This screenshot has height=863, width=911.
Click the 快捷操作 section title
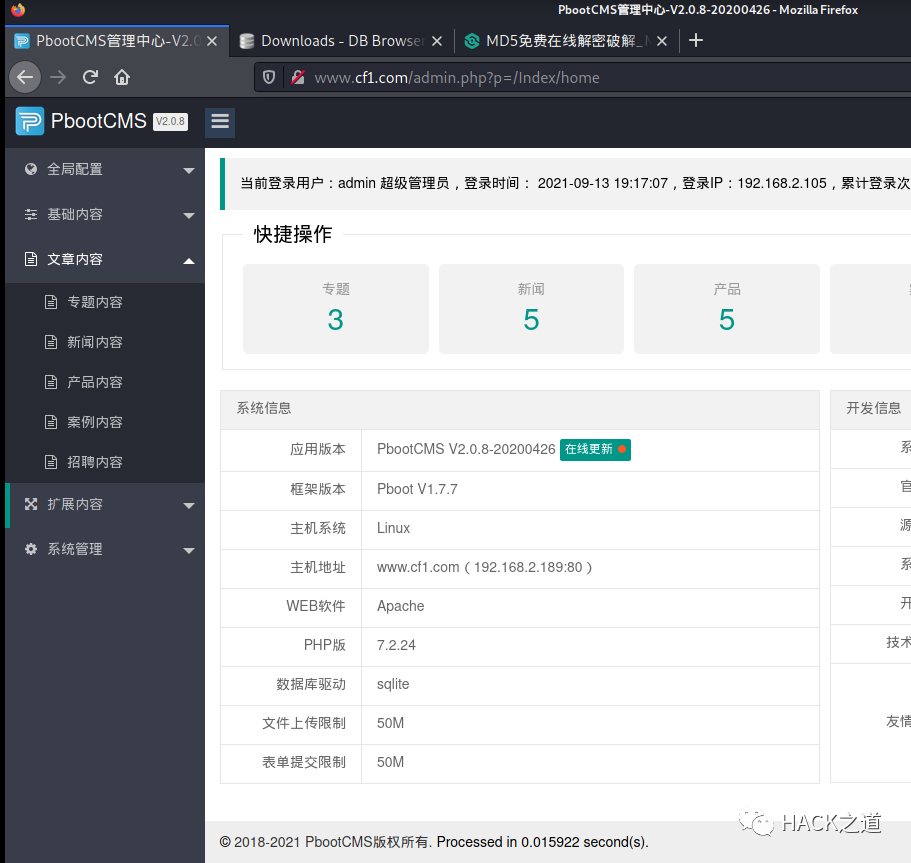pos(293,234)
